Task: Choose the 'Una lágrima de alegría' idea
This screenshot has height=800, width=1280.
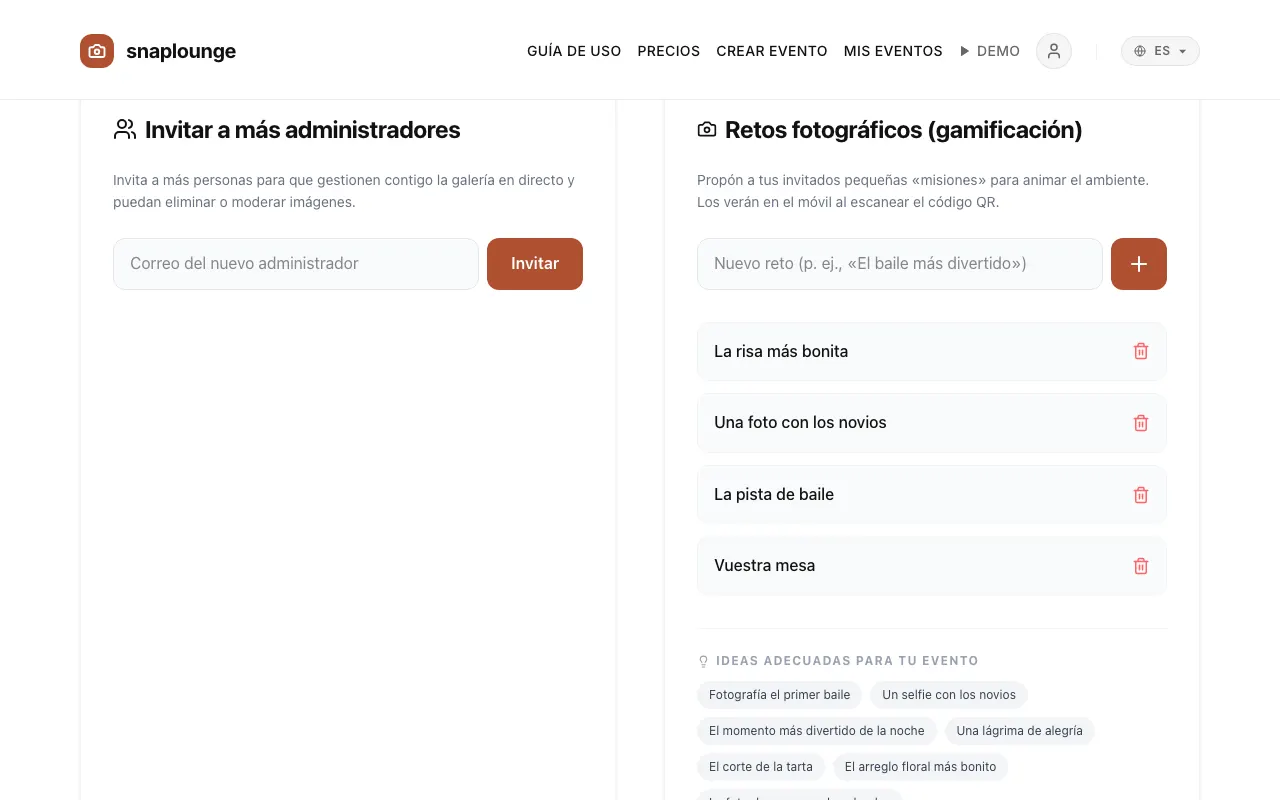Action: click(1020, 731)
